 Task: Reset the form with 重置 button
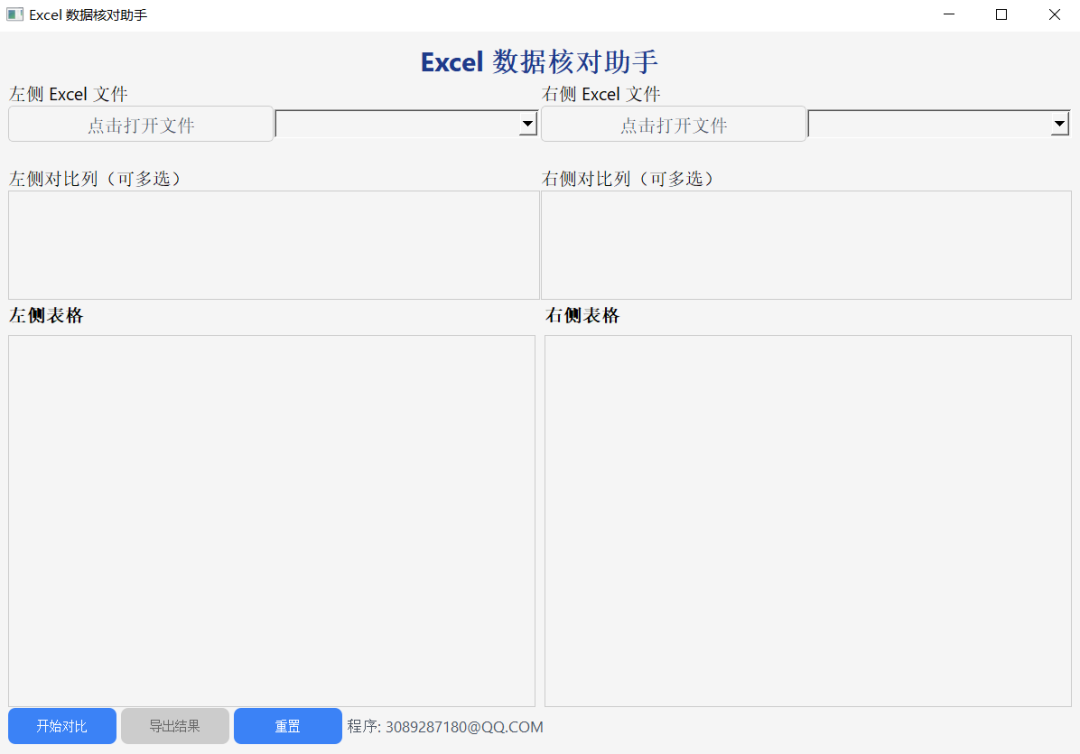pyautogui.click(x=288, y=726)
